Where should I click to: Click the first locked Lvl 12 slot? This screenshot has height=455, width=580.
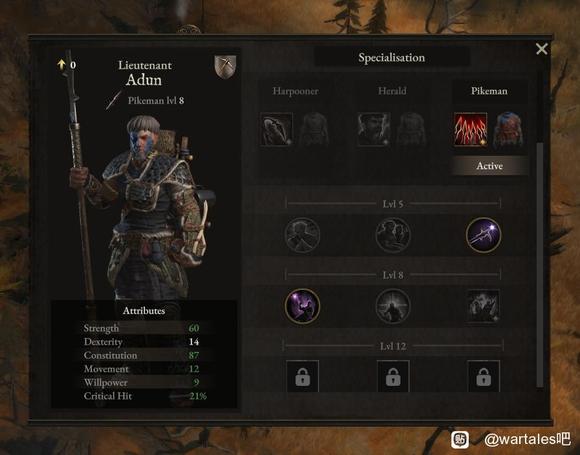coord(303,376)
